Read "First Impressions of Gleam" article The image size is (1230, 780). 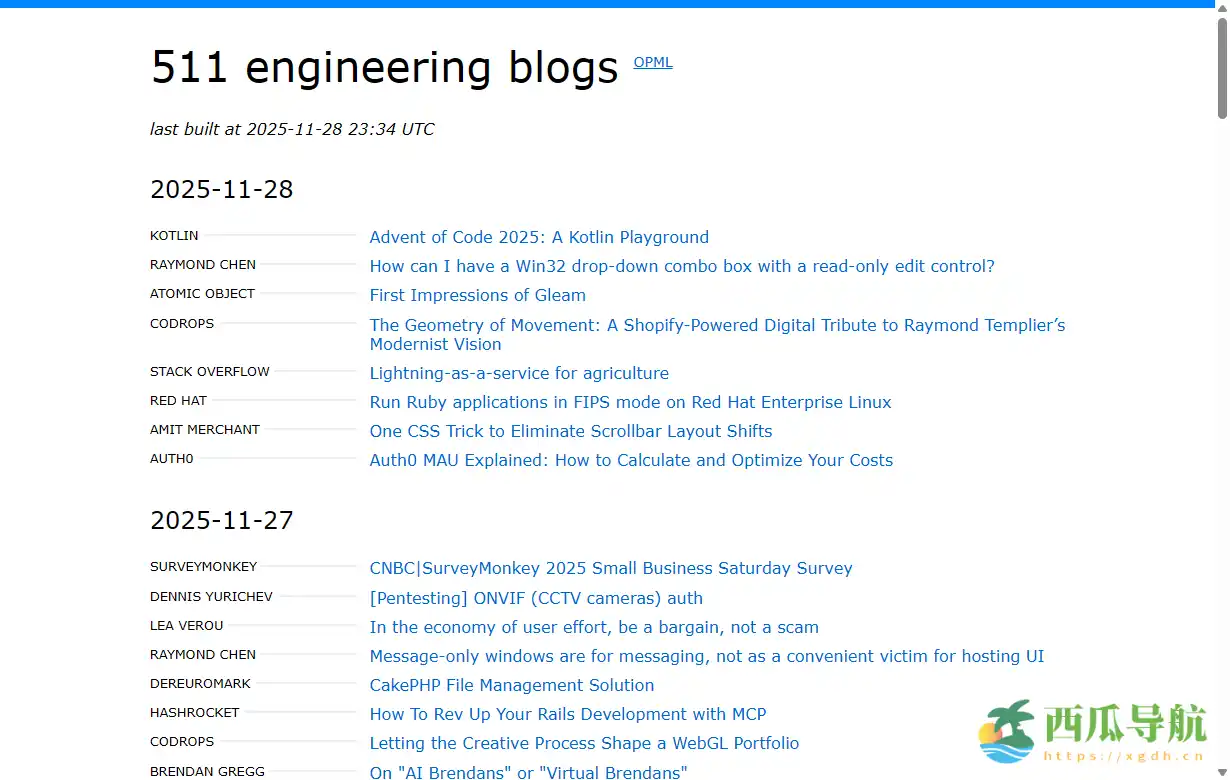[x=477, y=295]
